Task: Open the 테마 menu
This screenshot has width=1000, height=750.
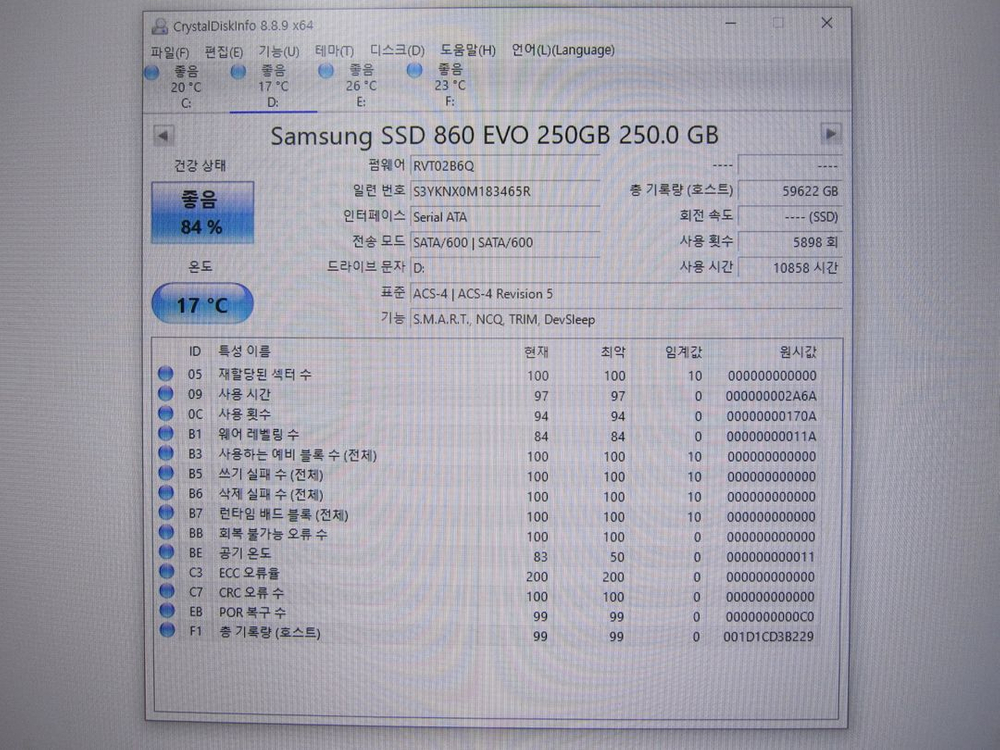Action: (x=333, y=49)
